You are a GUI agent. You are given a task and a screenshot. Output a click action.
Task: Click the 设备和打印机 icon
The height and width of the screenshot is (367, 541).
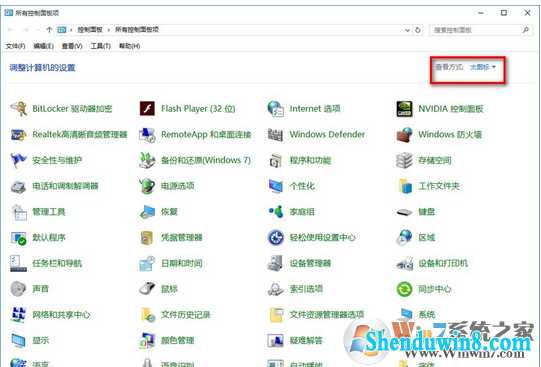pos(404,264)
